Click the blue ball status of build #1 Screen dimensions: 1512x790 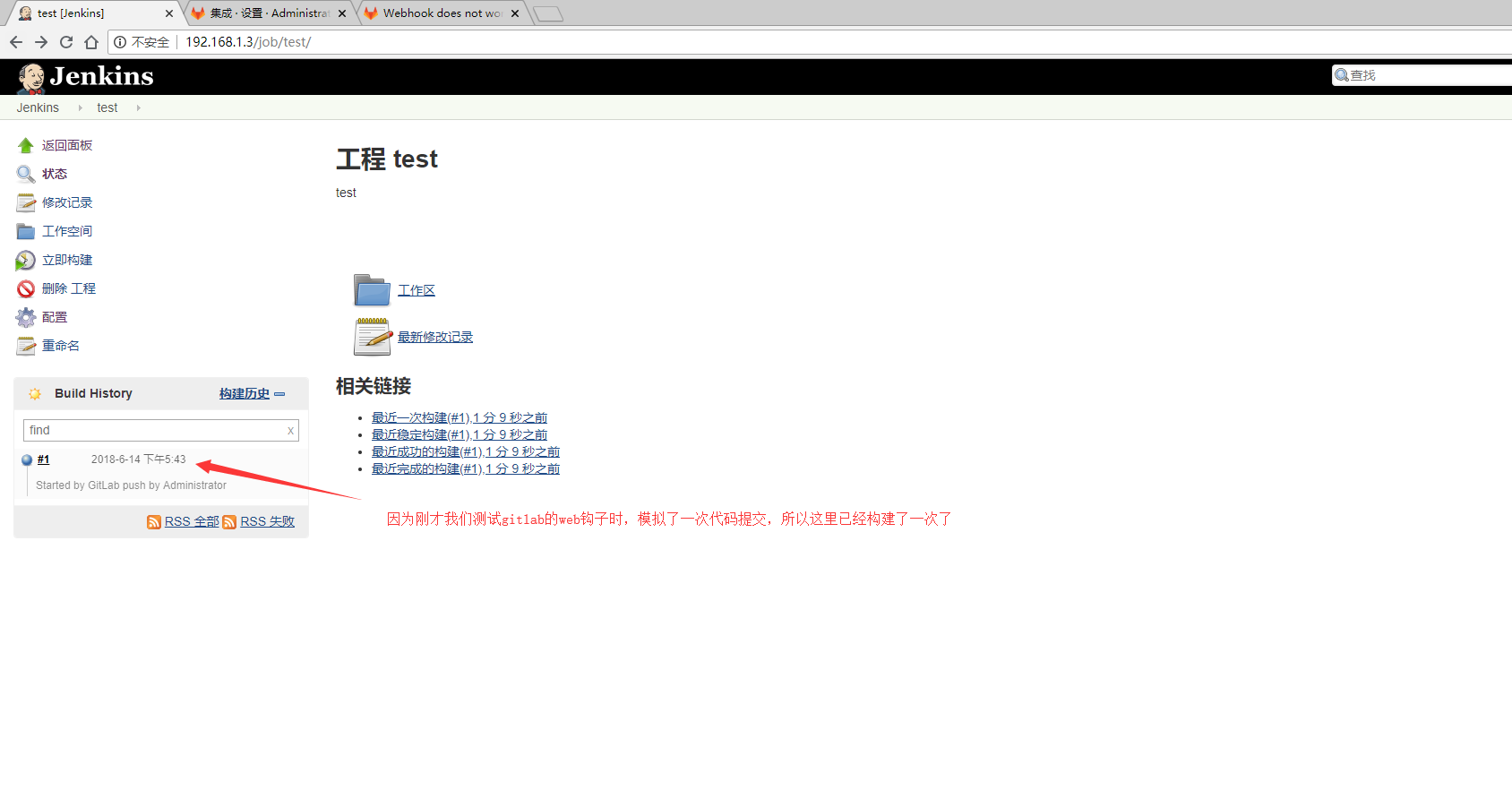click(27, 459)
